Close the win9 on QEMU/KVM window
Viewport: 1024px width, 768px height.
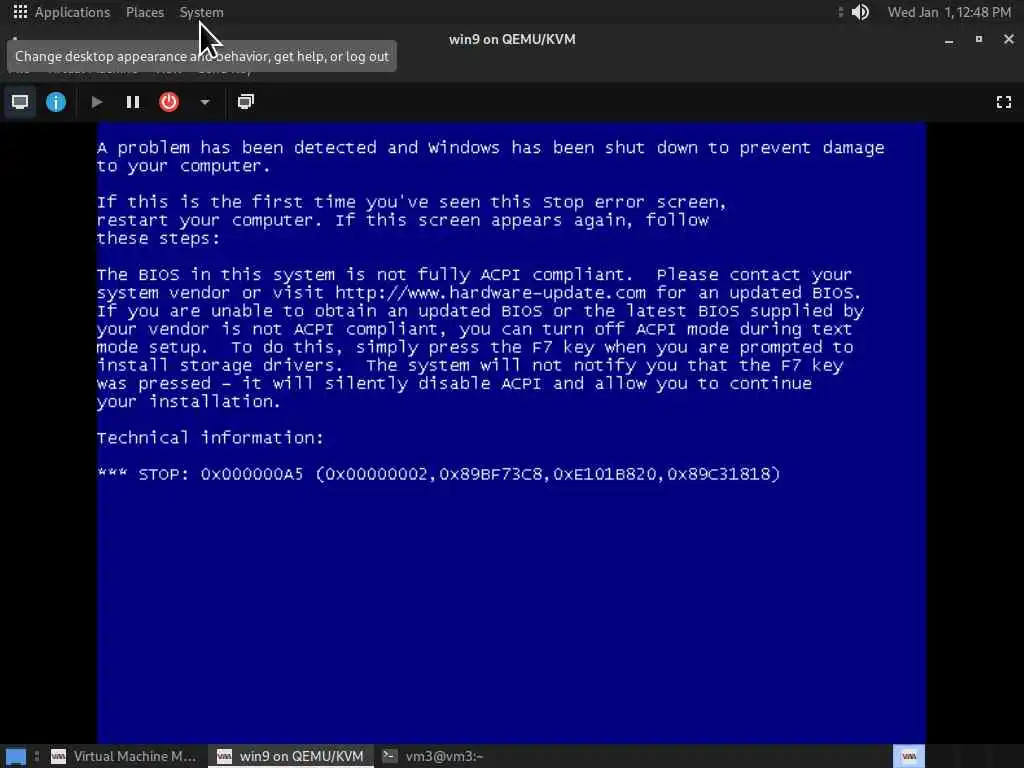pyautogui.click(x=1008, y=39)
